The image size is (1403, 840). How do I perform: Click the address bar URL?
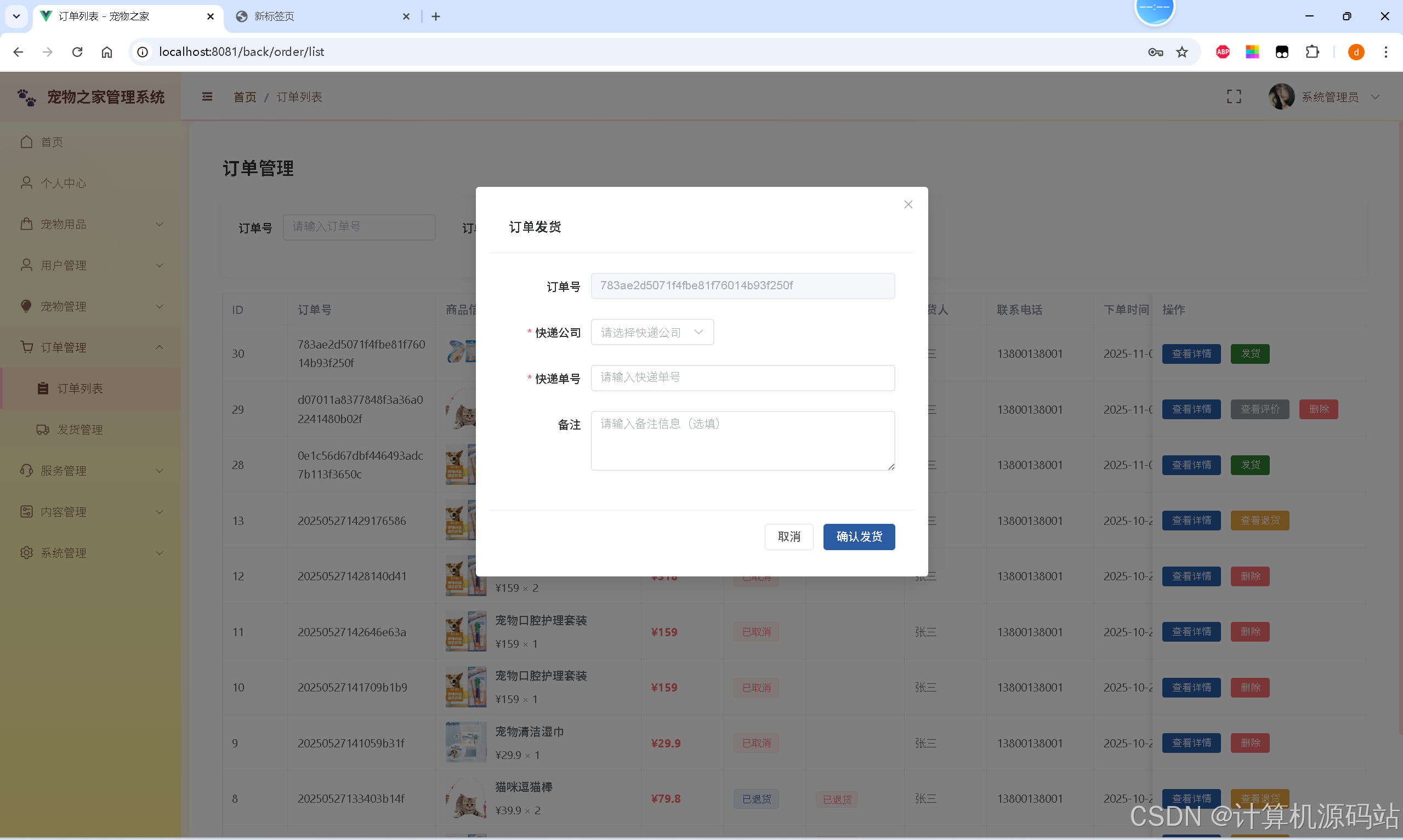242,52
